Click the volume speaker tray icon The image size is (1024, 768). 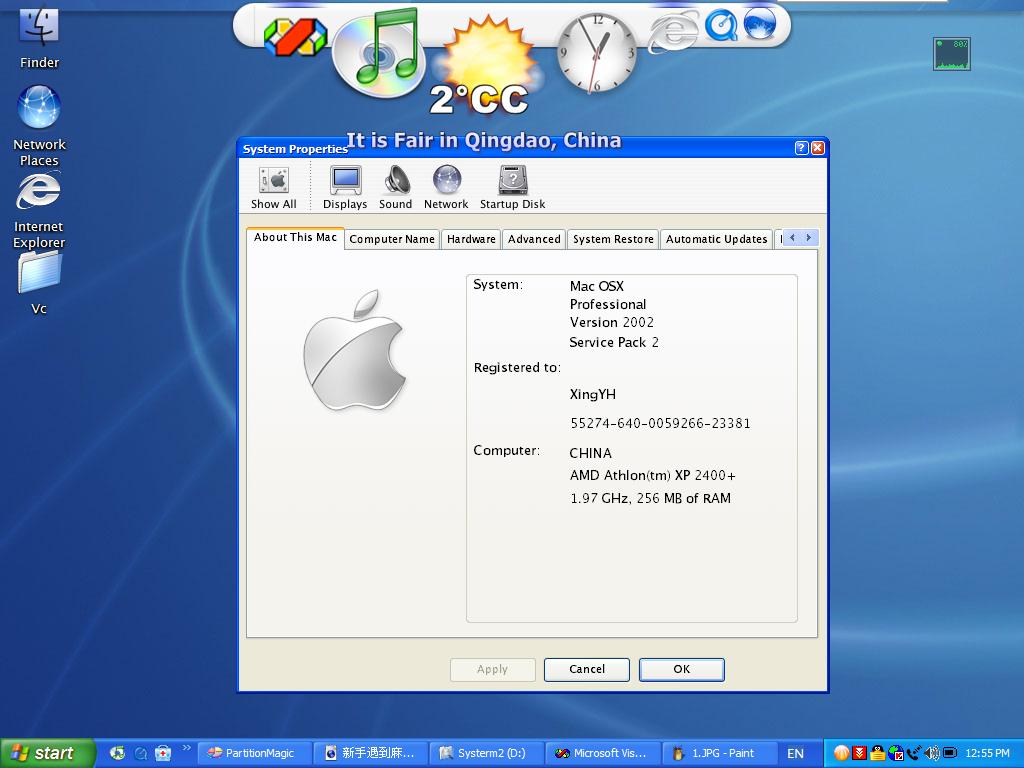932,753
